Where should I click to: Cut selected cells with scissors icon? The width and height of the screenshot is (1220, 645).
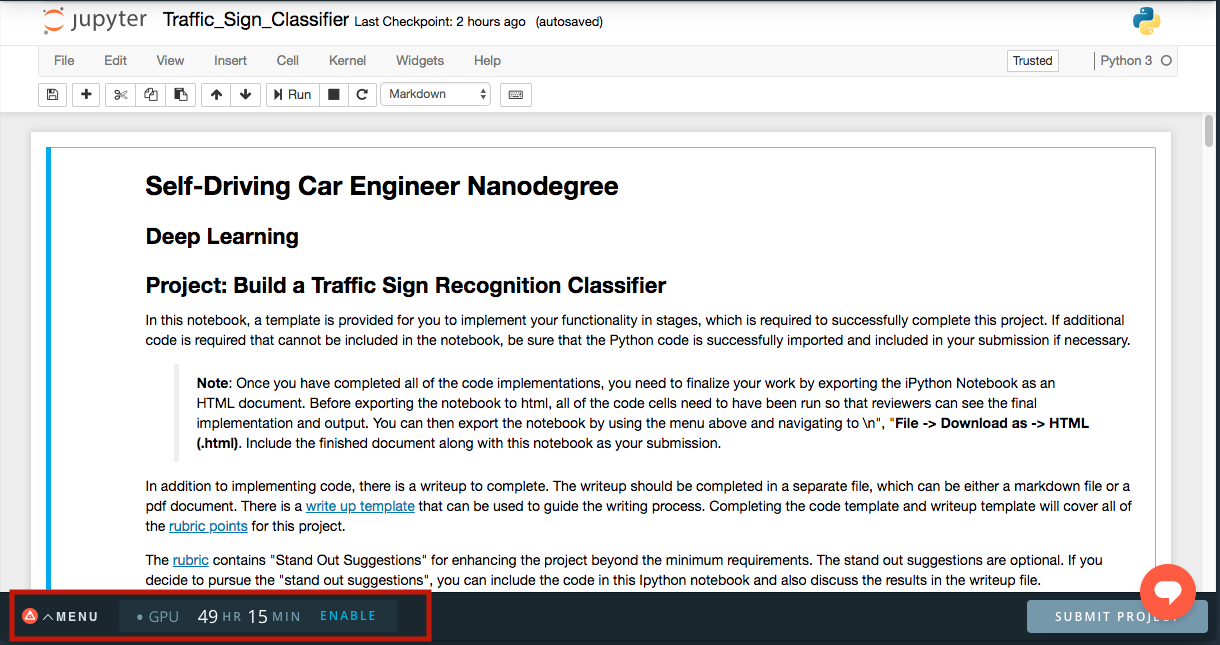pyautogui.click(x=121, y=94)
